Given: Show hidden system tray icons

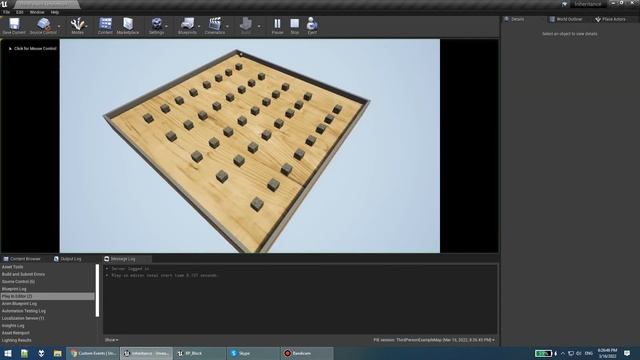Looking at the screenshot, I should [563, 353].
